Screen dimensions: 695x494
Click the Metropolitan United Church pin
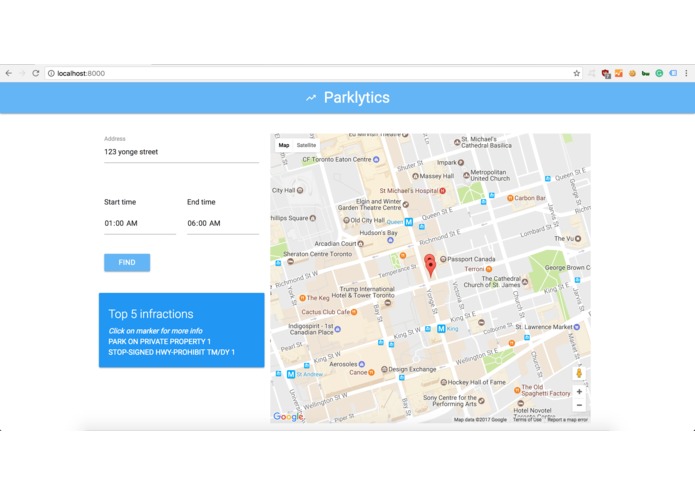coord(466,175)
